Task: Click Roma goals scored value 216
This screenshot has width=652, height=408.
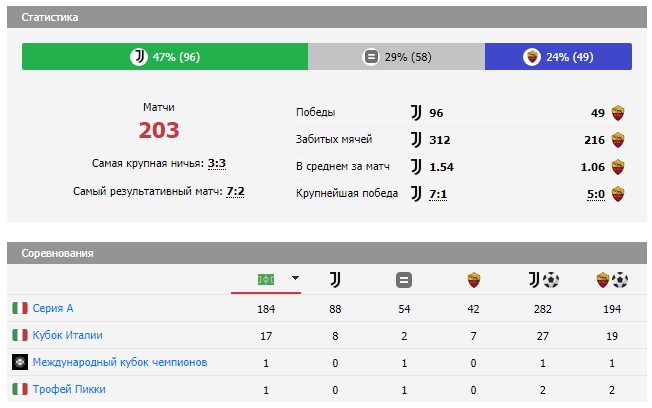Action: tap(595, 140)
